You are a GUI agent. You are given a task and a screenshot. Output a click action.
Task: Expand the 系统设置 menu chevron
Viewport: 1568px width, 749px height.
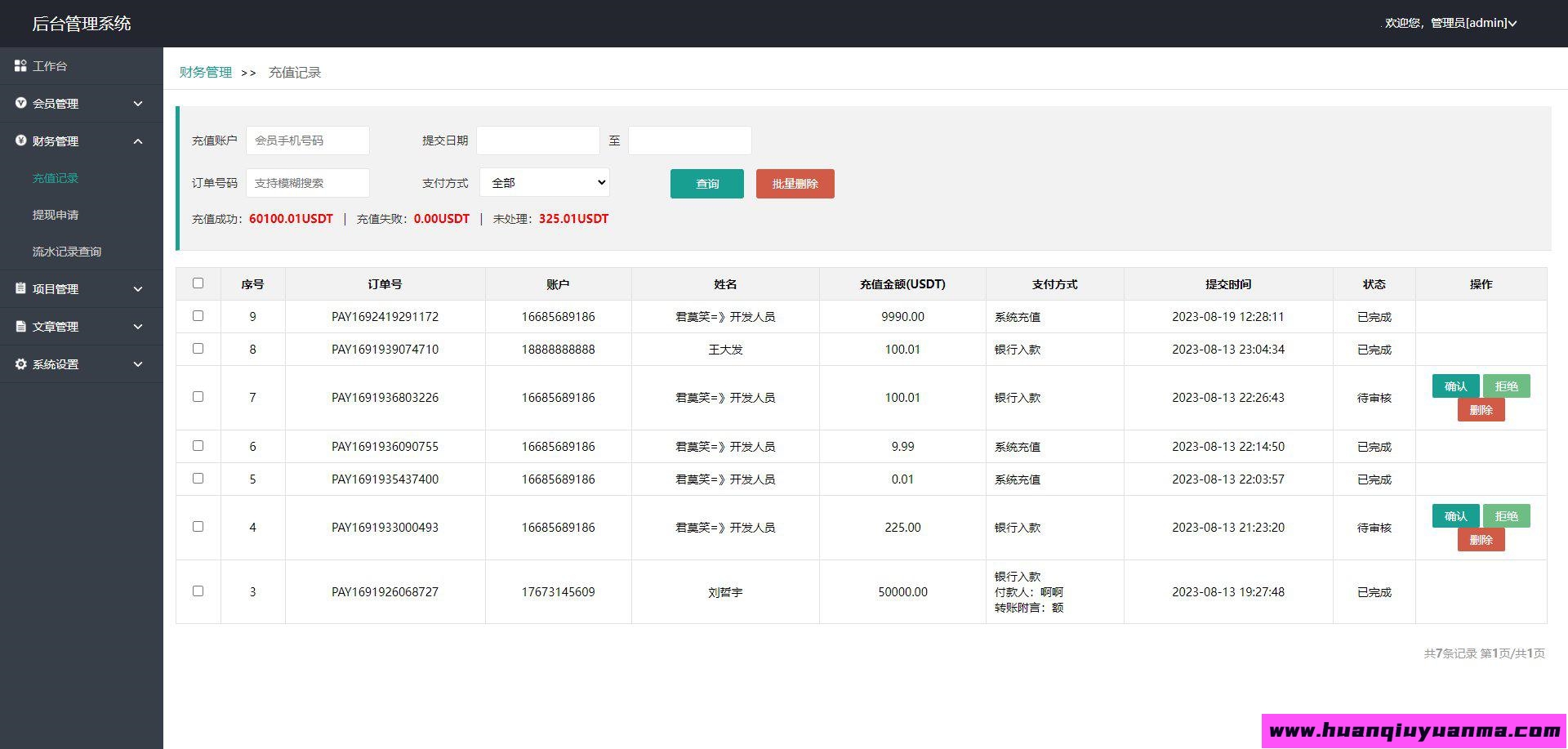138,364
